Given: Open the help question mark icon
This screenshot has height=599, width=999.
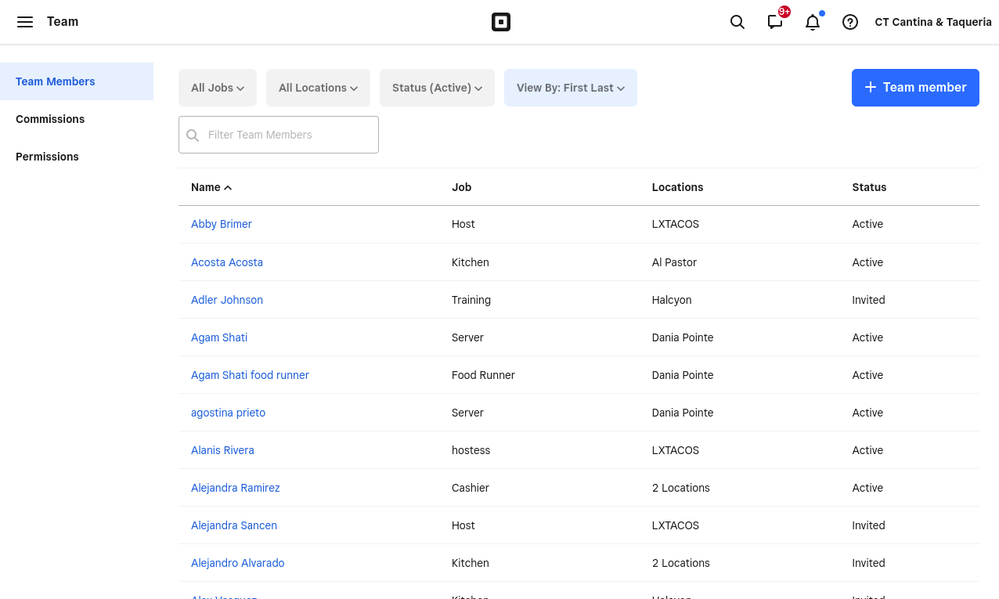Looking at the screenshot, I should pyautogui.click(x=850, y=22).
